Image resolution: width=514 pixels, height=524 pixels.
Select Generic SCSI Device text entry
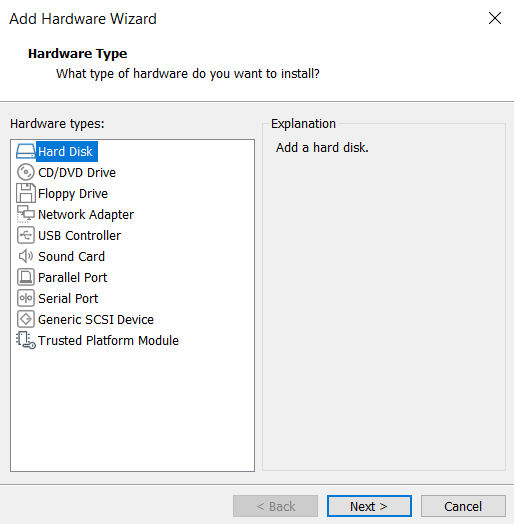click(96, 319)
